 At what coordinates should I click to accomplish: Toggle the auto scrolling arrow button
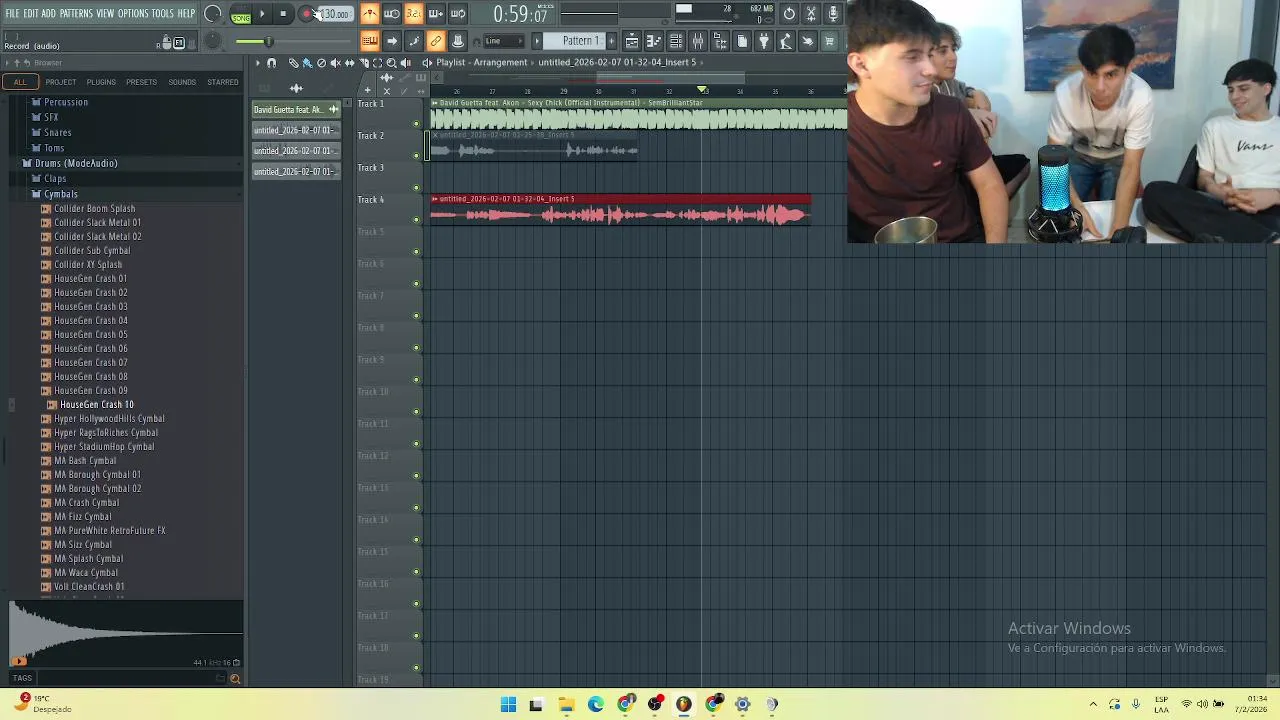(x=392, y=41)
